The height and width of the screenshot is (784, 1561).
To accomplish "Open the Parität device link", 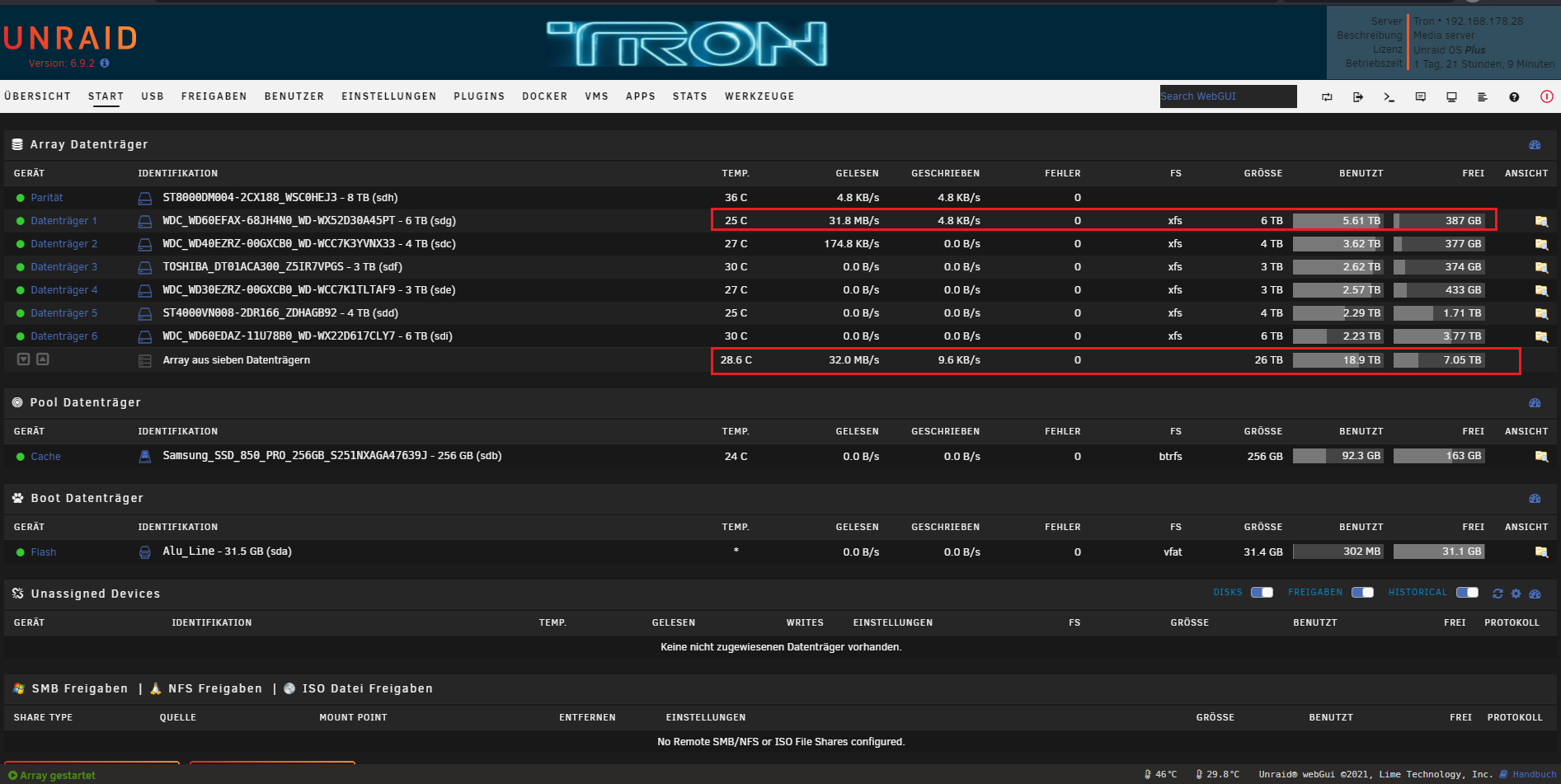I will pyautogui.click(x=47, y=198).
